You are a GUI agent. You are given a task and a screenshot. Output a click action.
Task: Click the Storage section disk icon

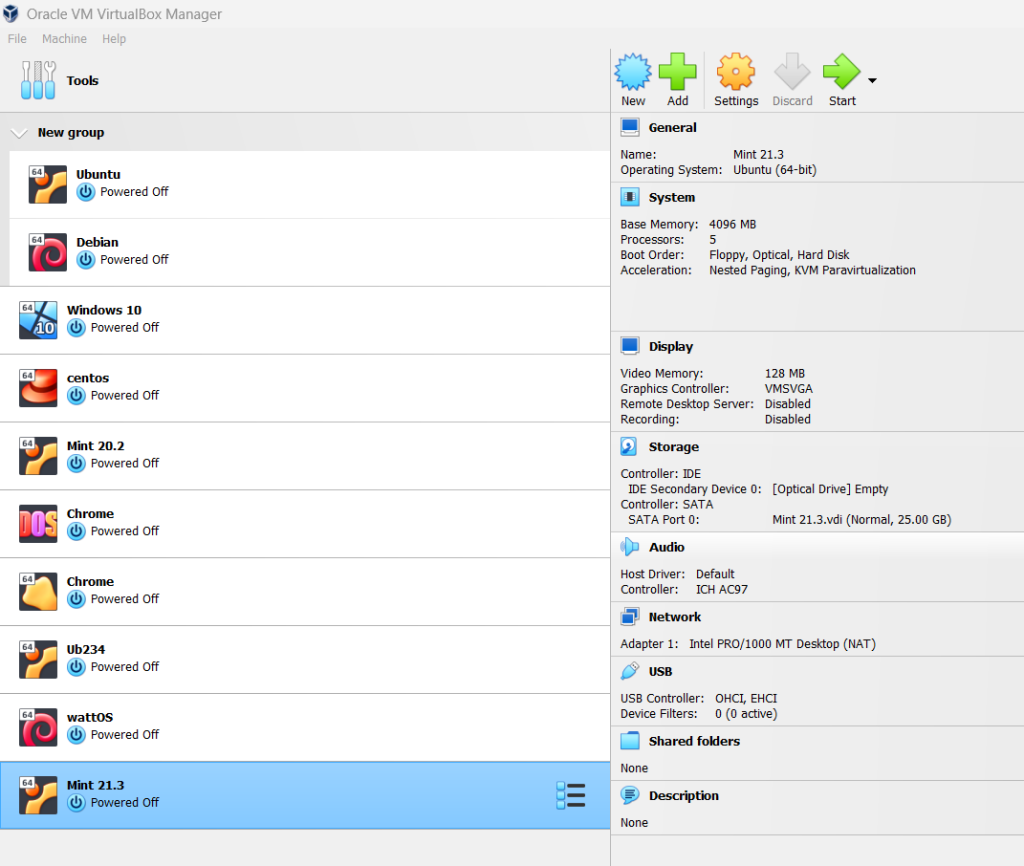630,447
